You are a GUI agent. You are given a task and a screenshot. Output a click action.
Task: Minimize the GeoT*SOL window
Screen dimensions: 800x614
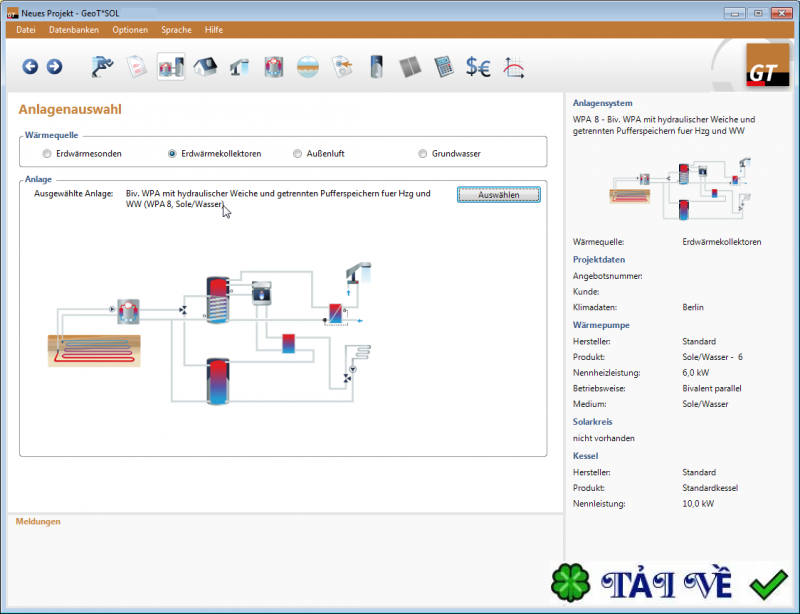(x=735, y=13)
